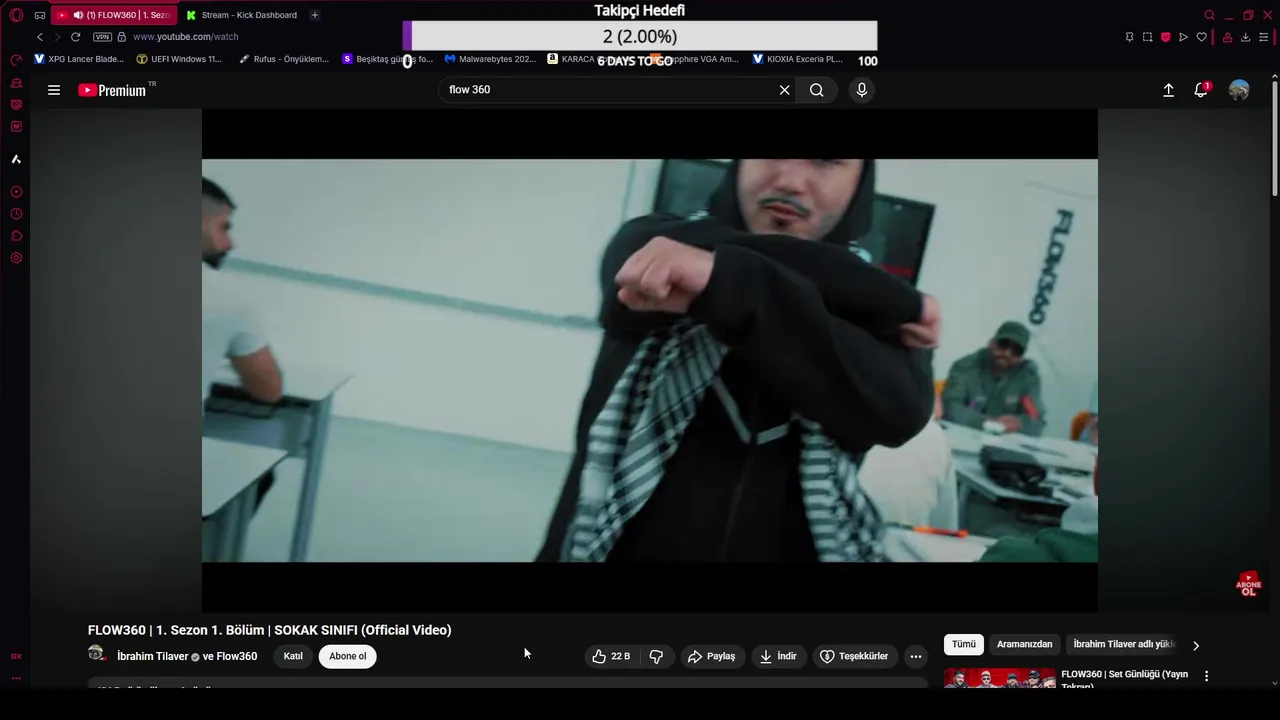Click the Katıl join button
Viewport: 1280px width, 720px height.
tap(293, 656)
